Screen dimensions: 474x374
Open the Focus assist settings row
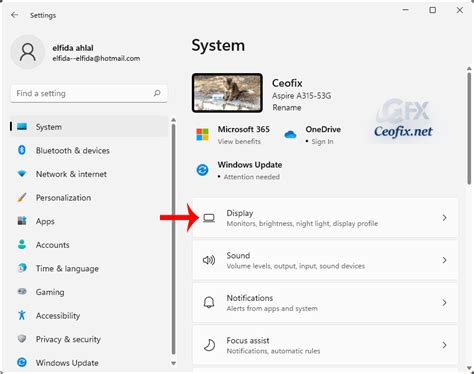coord(325,345)
